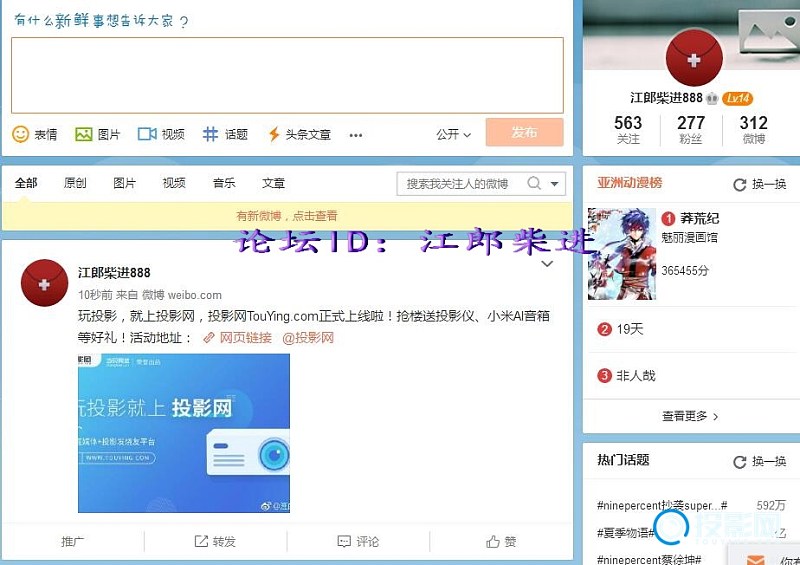Image resolution: width=800 pixels, height=565 pixels.
Task: Open second-ranked item 19天
Action: (630, 329)
